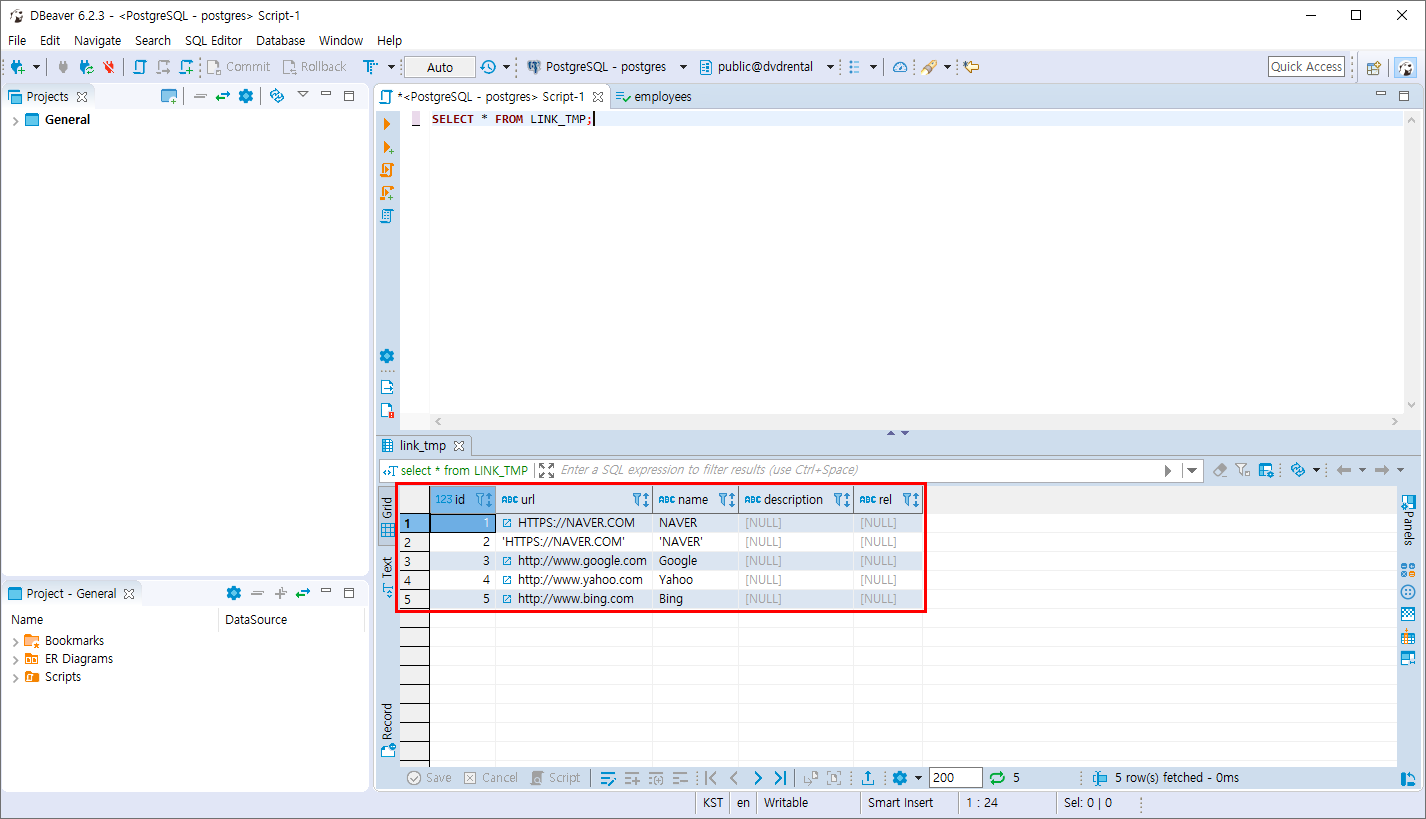The height and width of the screenshot is (819, 1426).
Task: Click Link with Editor arrows in Projects
Action: (222, 96)
